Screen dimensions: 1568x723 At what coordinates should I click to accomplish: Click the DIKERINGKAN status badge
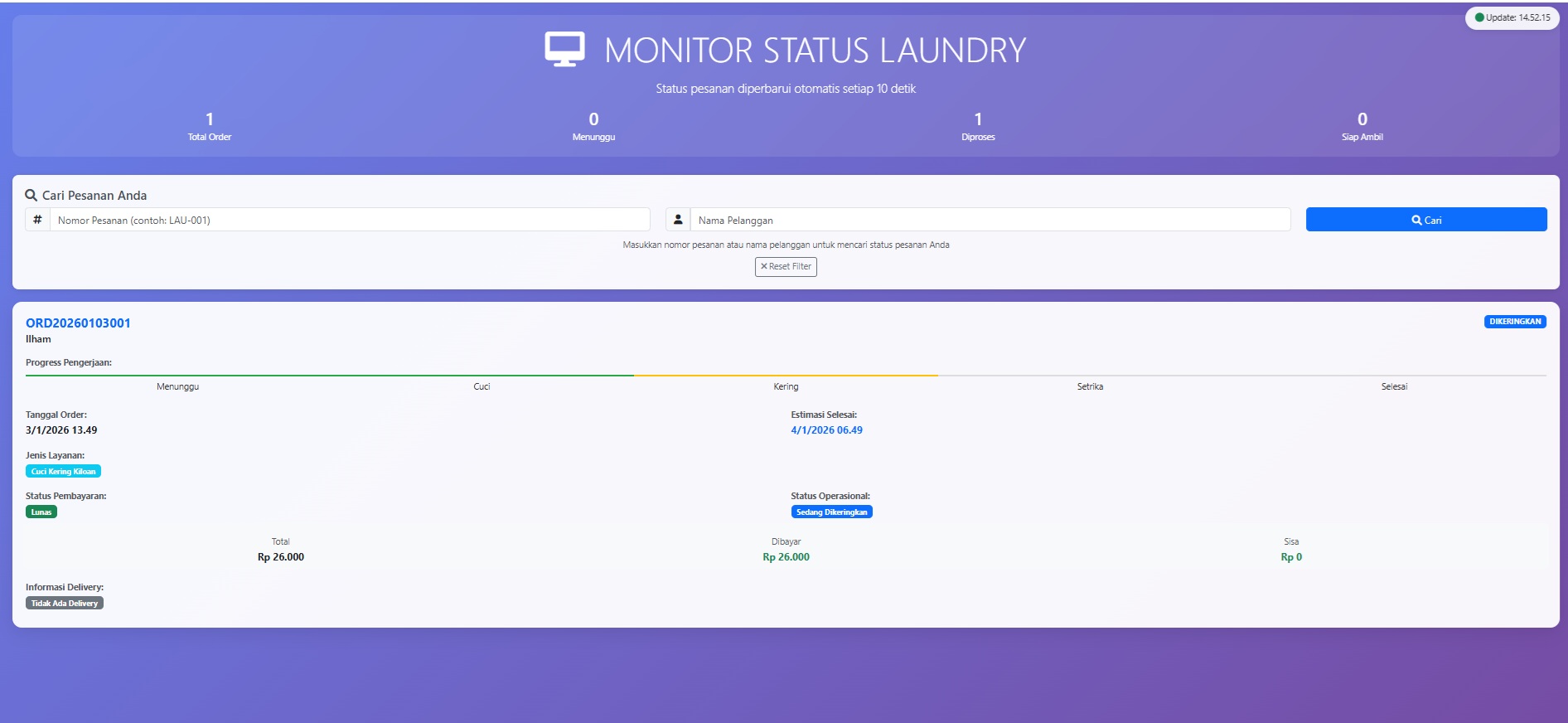click(1515, 322)
